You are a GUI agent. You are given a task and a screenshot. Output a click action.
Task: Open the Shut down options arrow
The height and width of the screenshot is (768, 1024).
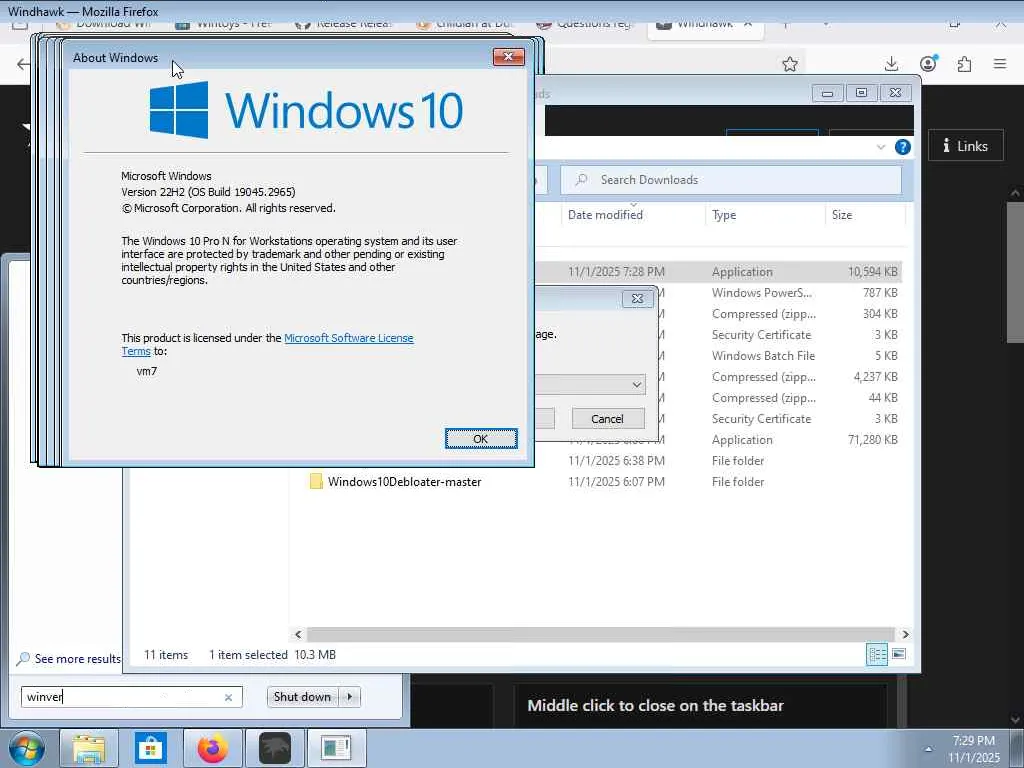click(350, 697)
